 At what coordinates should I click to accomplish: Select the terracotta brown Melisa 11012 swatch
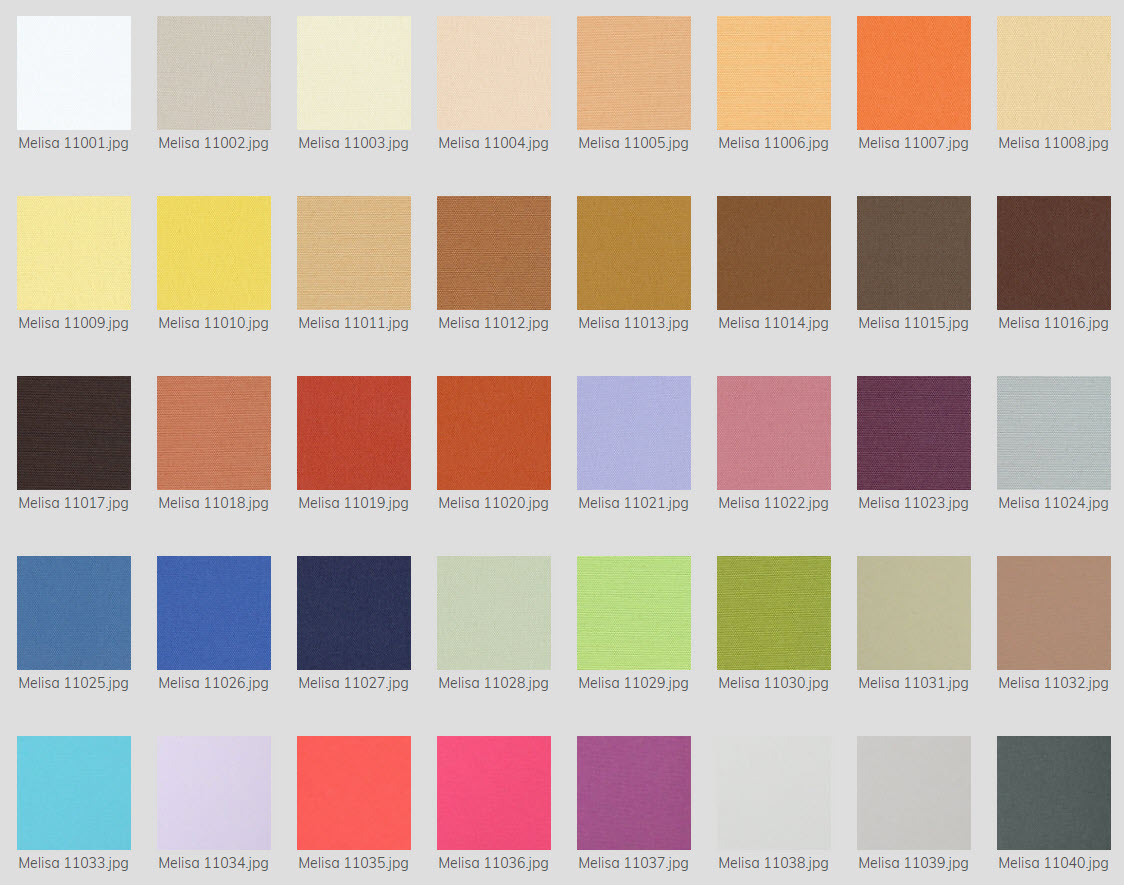(x=494, y=253)
